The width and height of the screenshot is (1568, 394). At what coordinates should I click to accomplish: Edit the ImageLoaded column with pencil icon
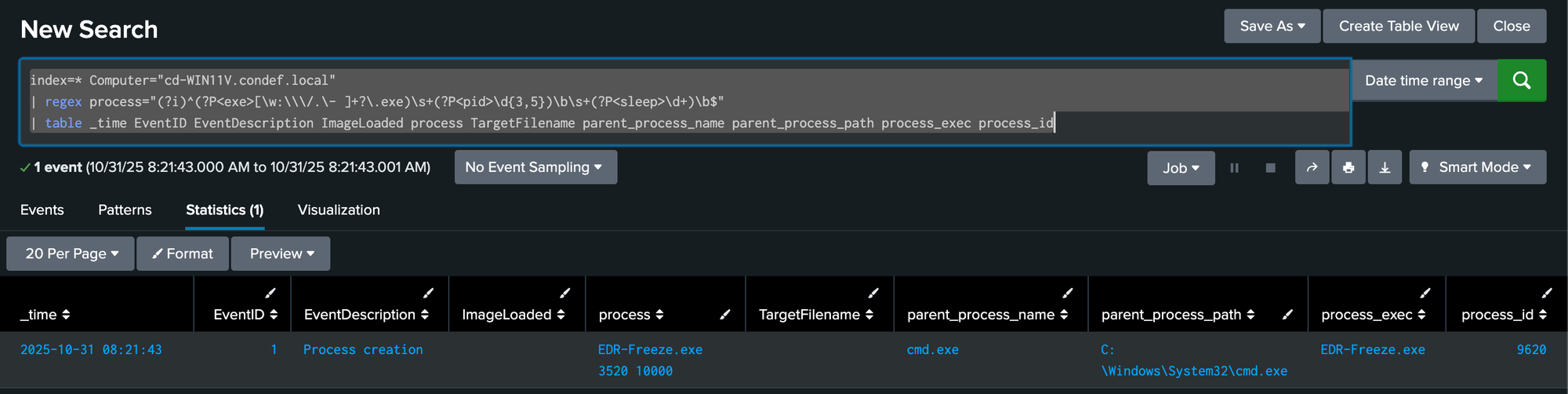click(x=564, y=293)
